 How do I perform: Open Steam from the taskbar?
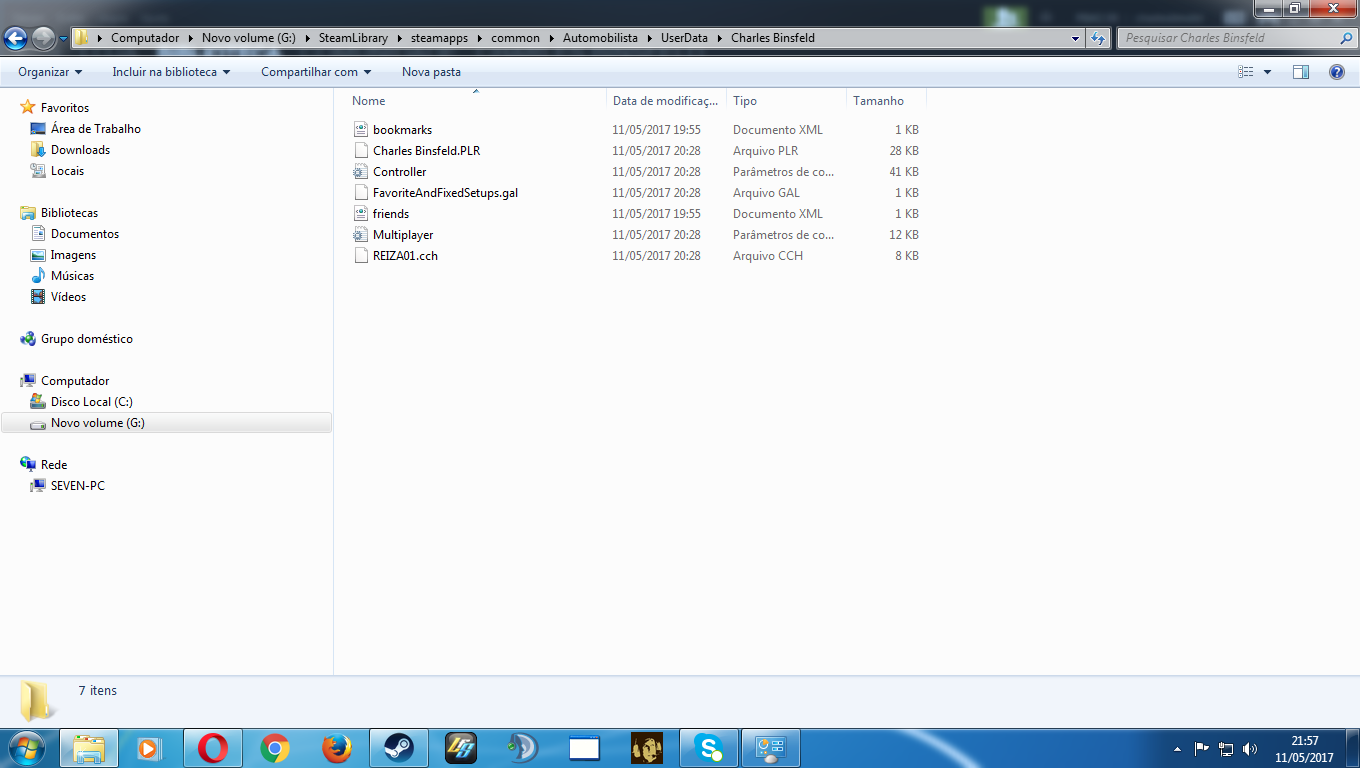click(399, 748)
